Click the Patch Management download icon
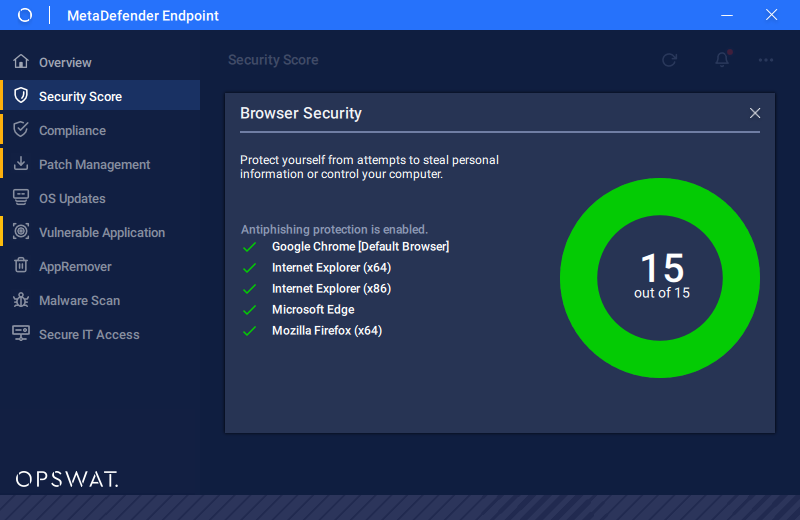The image size is (800, 520). click(x=21, y=164)
